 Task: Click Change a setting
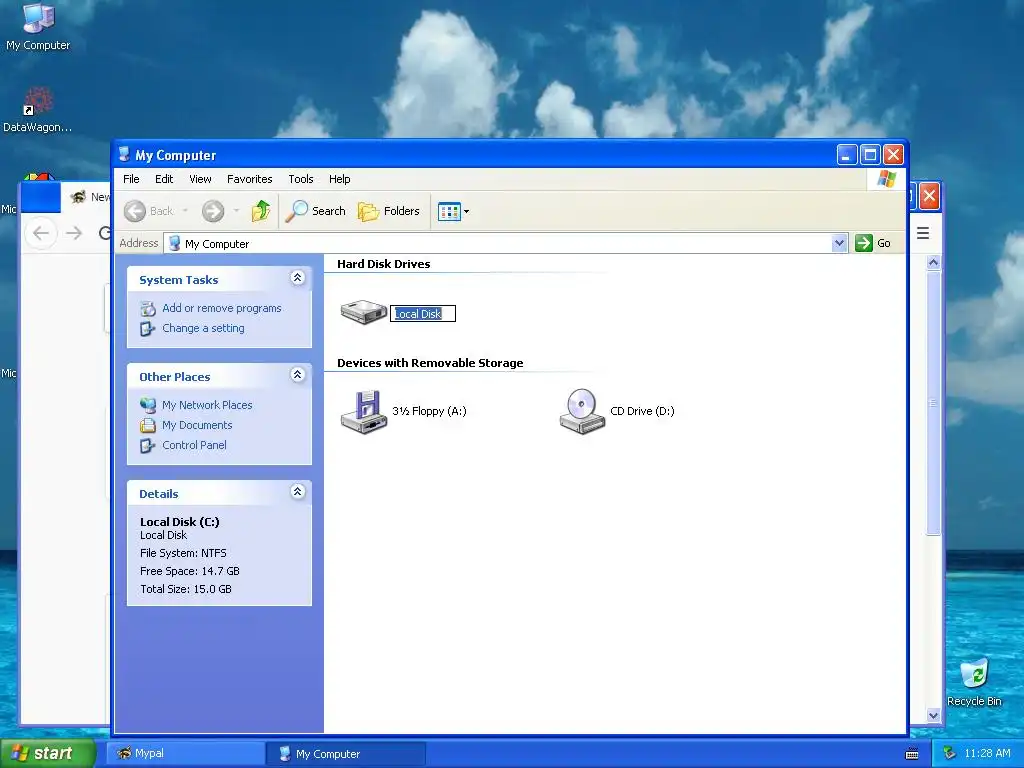point(203,328)
